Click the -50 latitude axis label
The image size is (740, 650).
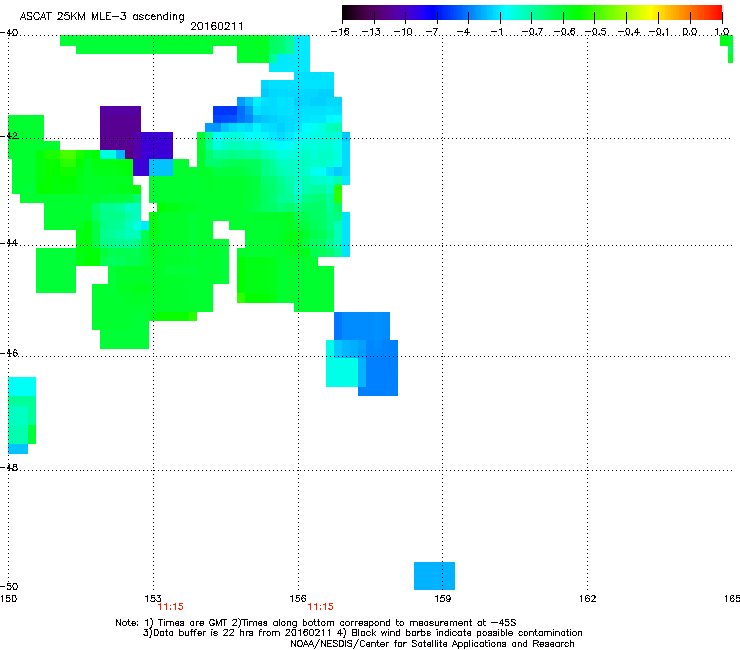9,586
